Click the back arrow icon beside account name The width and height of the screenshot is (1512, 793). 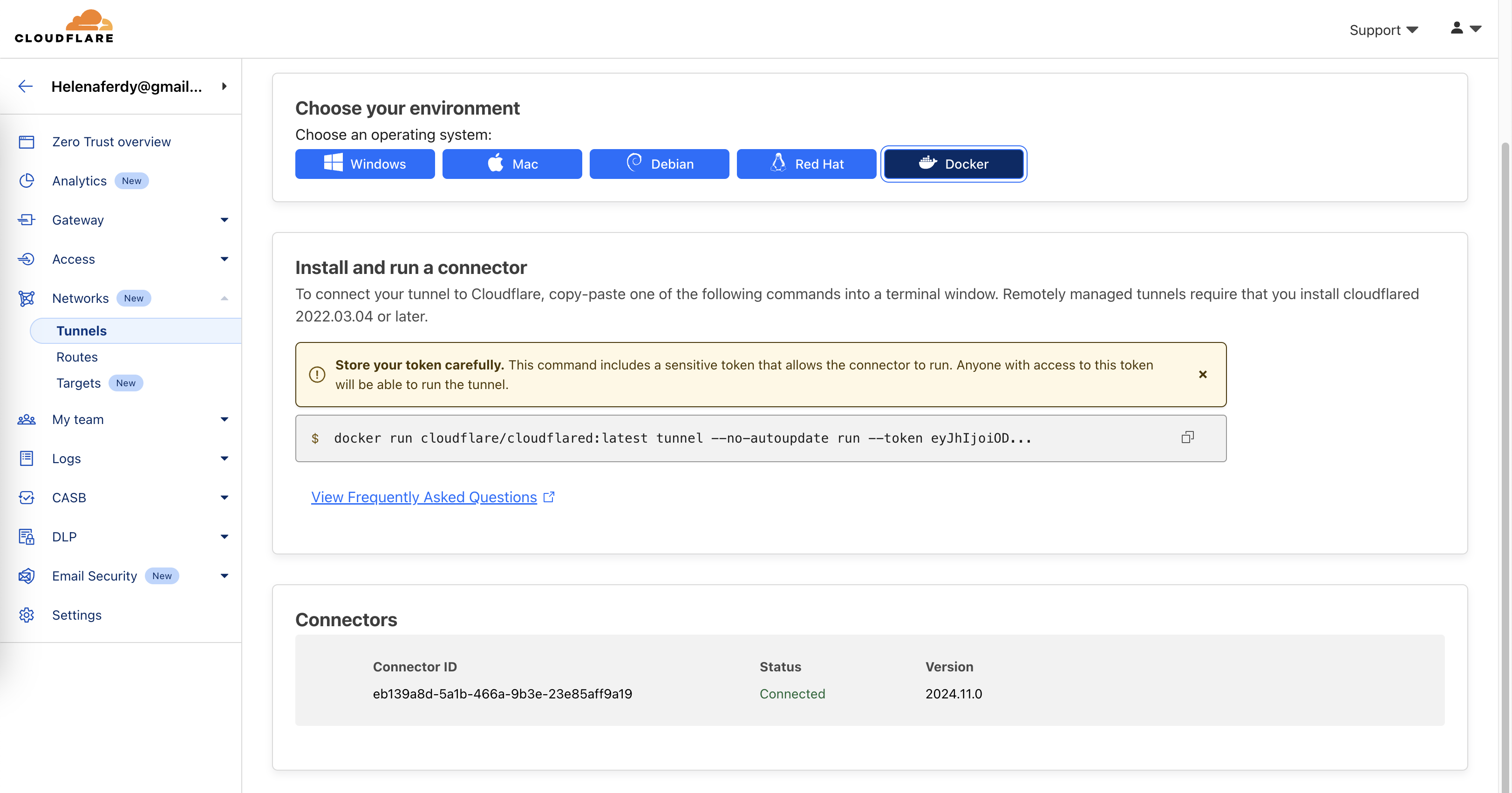[x=25, y=86]
